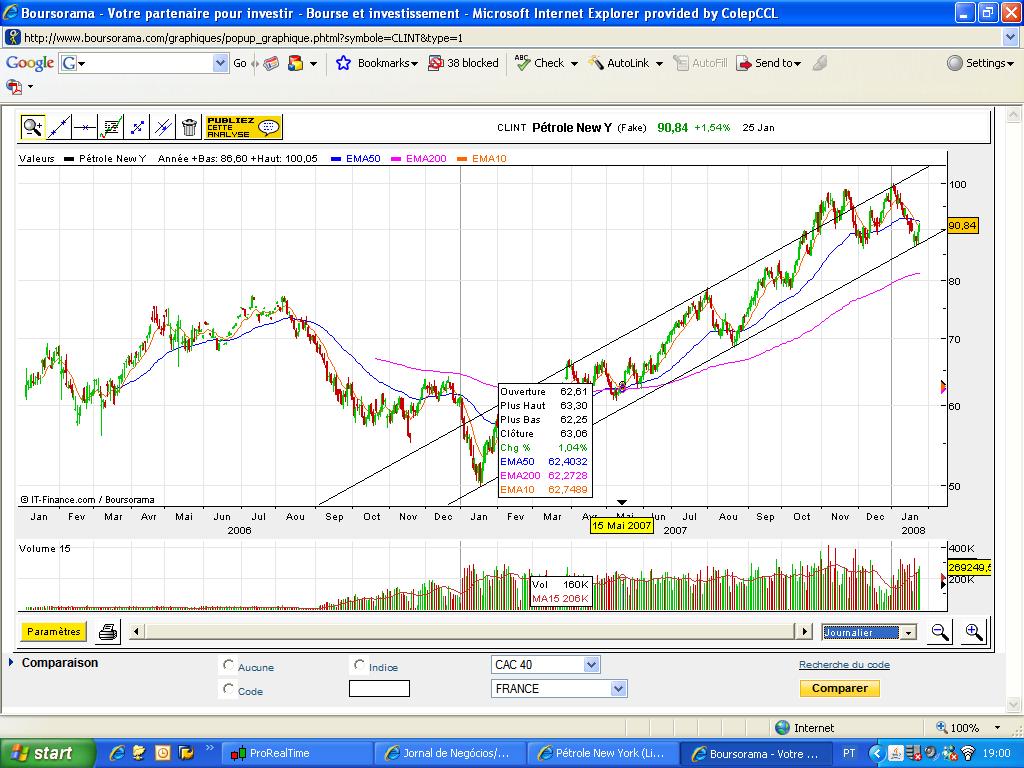This screenshot has height=768, width=1024.
Task: Select the parallel channel lines tool
Action: (163, 127)
